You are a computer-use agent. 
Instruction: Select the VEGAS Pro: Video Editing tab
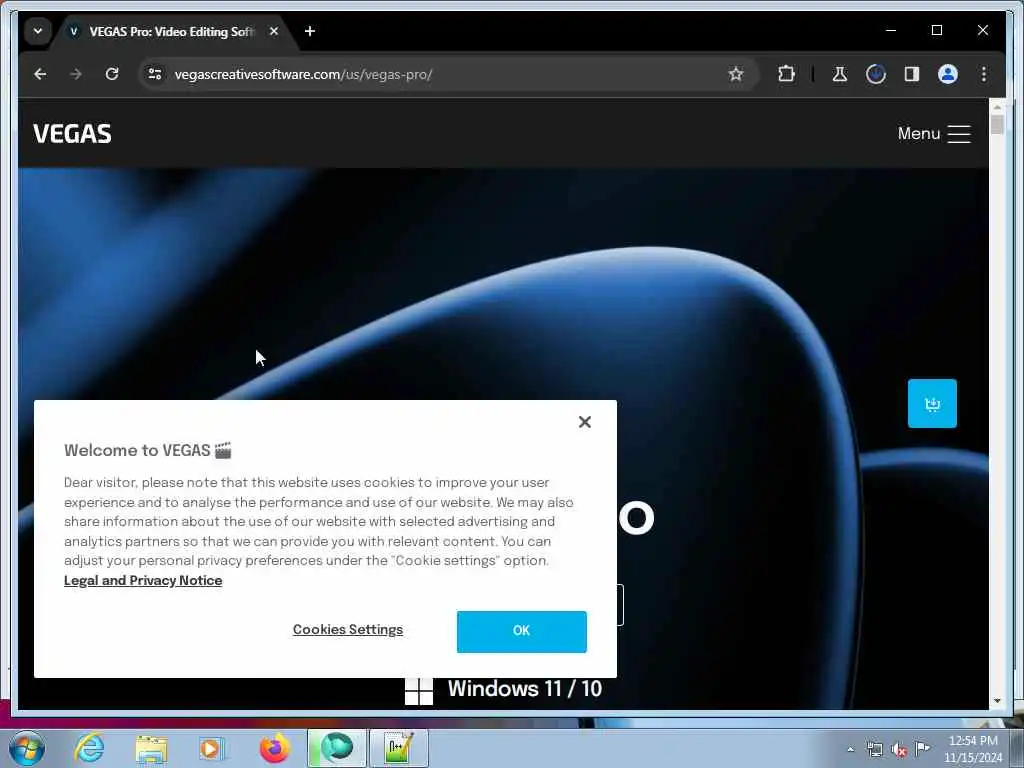tap(171, 31)
